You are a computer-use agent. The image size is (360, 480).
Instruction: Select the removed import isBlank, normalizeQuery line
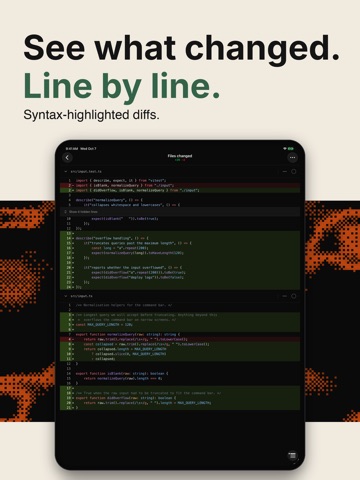click(x=180, y=185)
